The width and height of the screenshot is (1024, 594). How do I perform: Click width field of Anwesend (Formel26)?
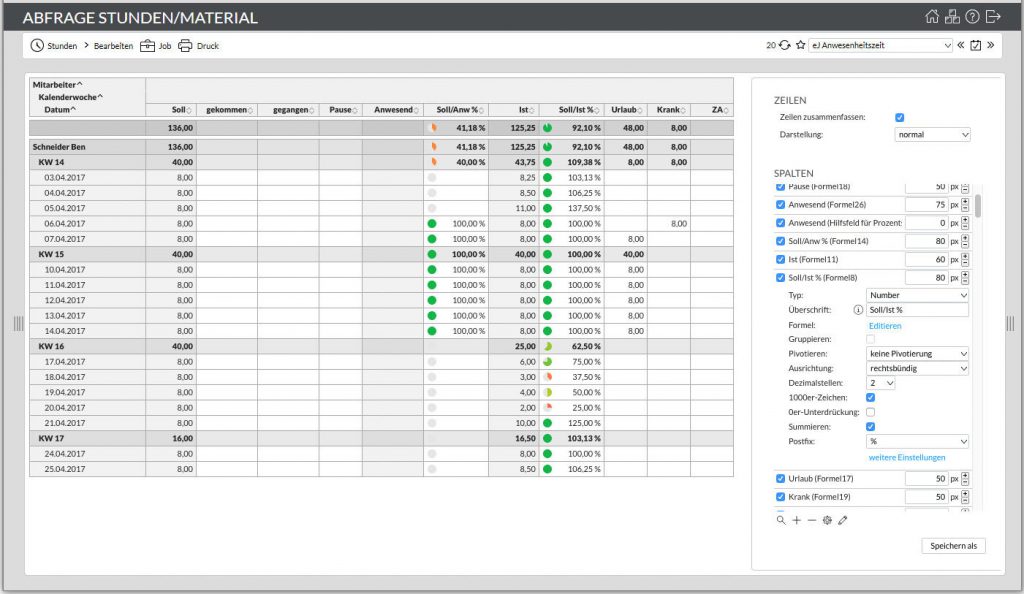(927, 204)
